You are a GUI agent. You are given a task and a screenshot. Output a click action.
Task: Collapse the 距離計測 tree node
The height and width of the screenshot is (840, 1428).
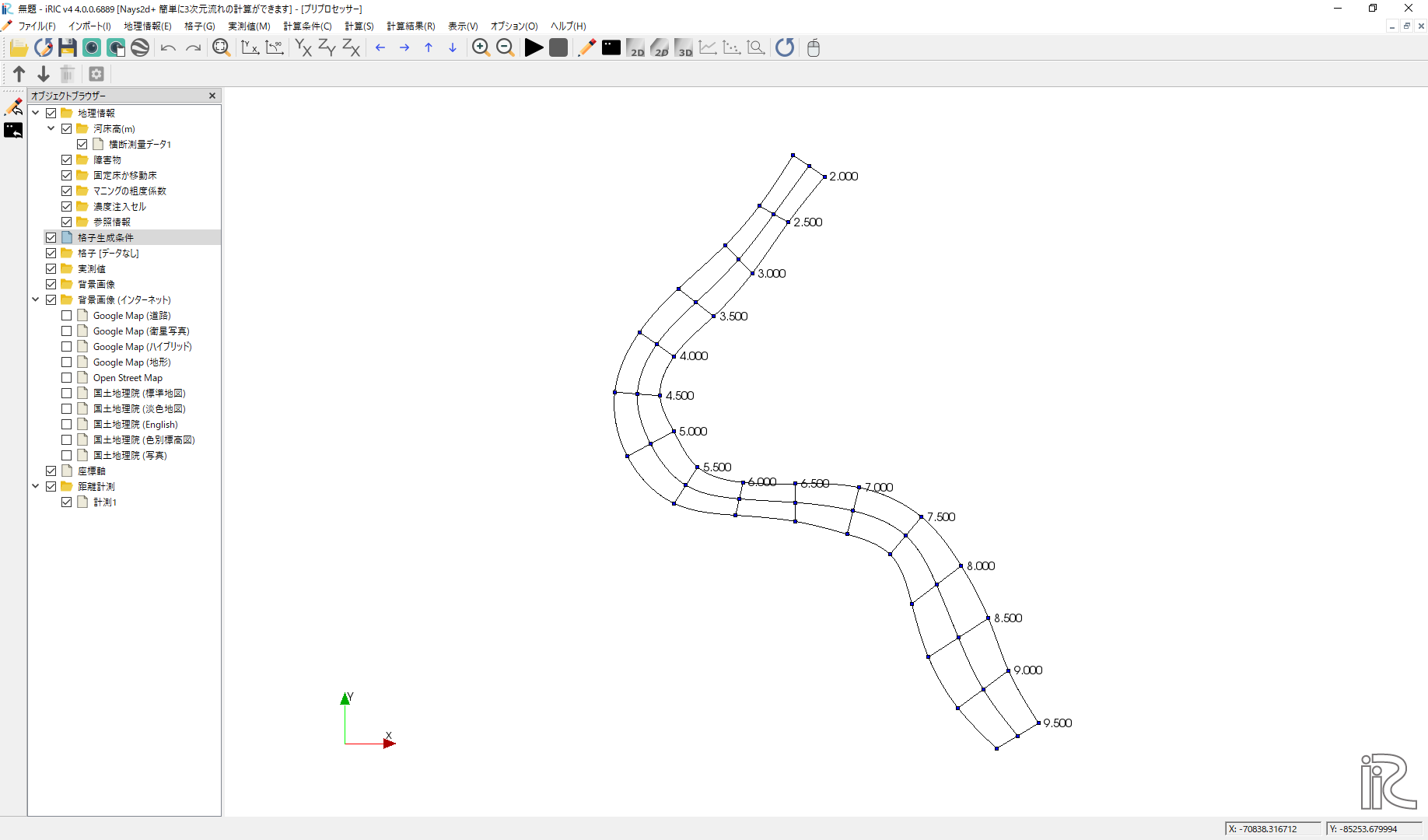point(36,486)
